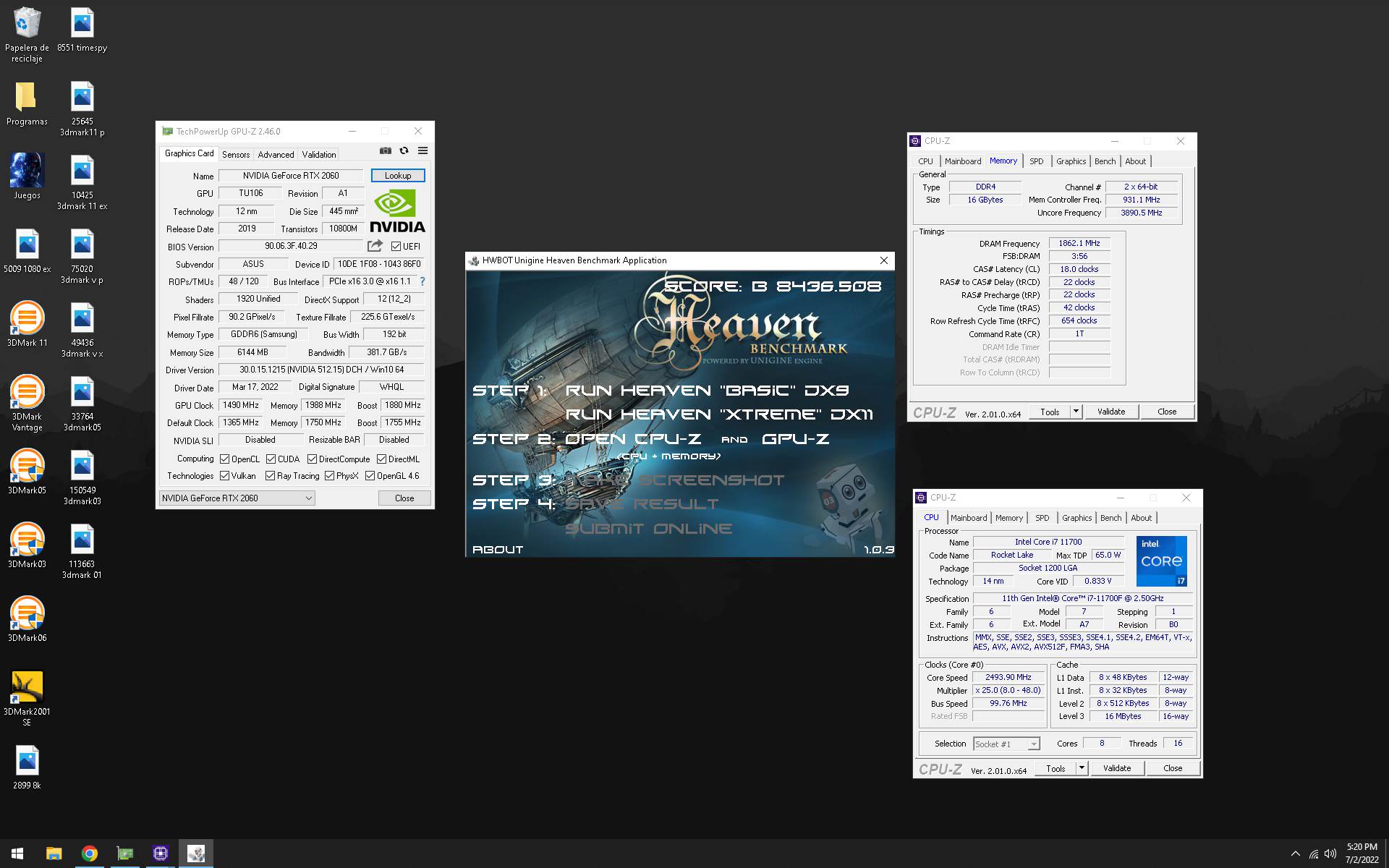Screen dimensions: 1389x868
Task: Select the 25645 3dmark11 p file
Action: [82, 109]
